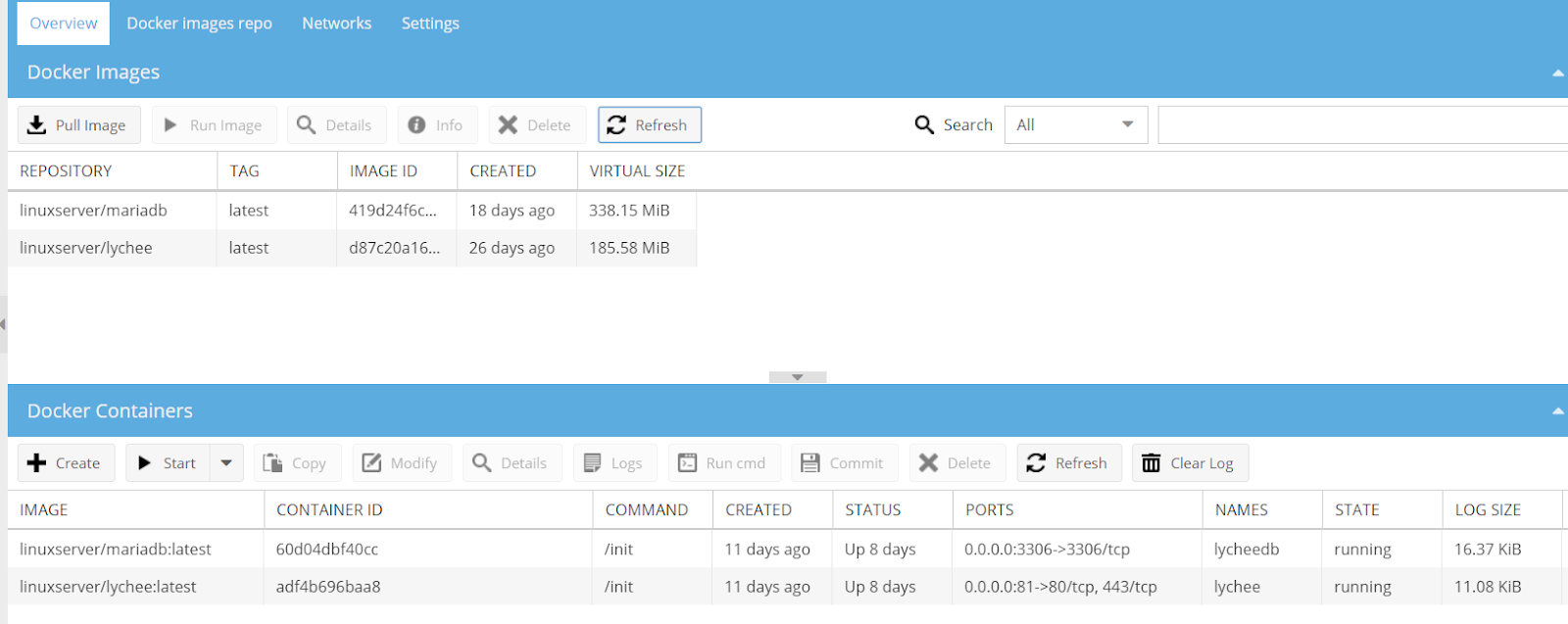Screen dimensions: 1568x624
Task: Sort containers by IMAGE column header
Action: click(135, 509)
